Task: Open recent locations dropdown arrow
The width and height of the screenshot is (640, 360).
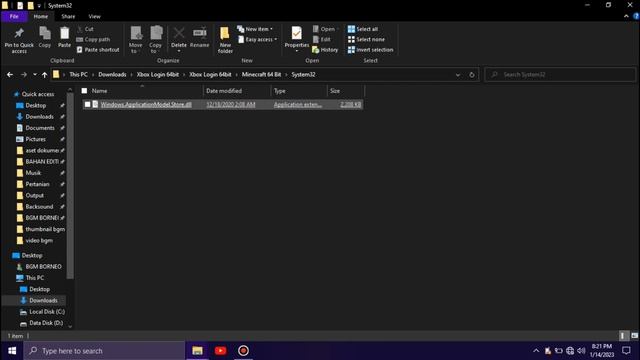Action: pos(35,75)
